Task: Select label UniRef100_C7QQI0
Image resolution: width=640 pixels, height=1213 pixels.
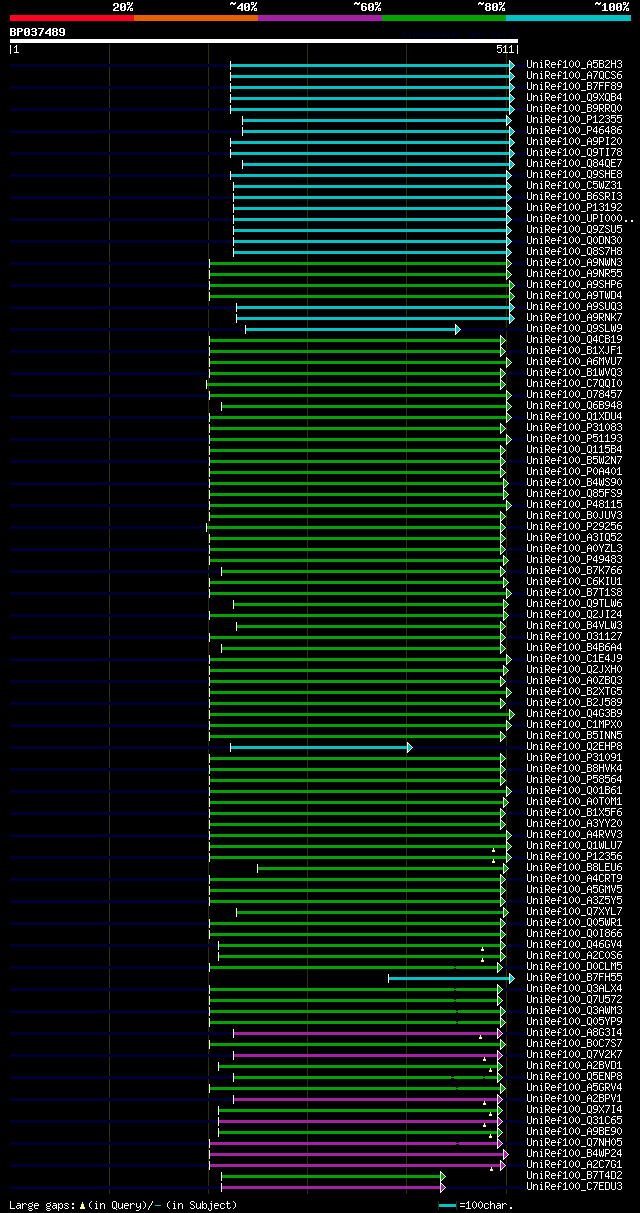Action: tap(574, 384)
